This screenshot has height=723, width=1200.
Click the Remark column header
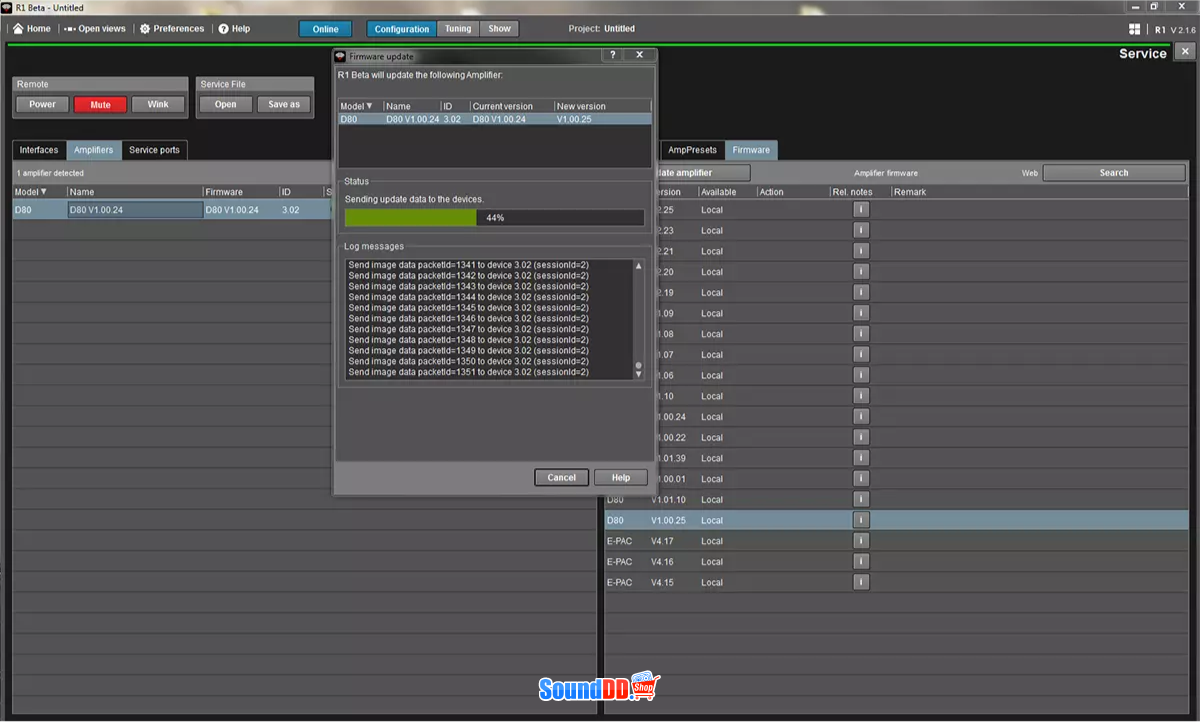pyautogui.click(x=1040, y=192)
